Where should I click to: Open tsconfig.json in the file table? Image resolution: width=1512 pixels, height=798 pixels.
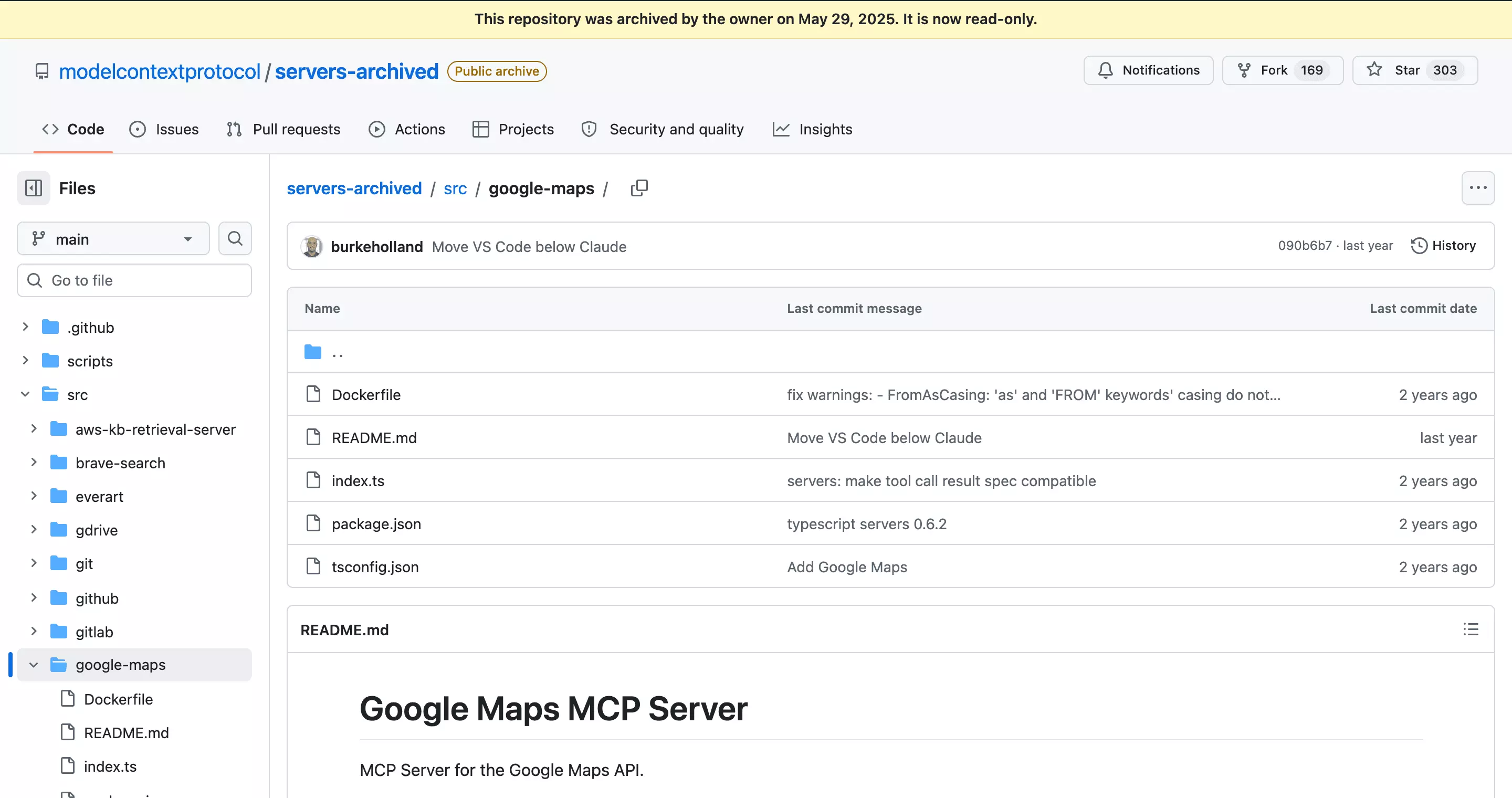[375, 566]
